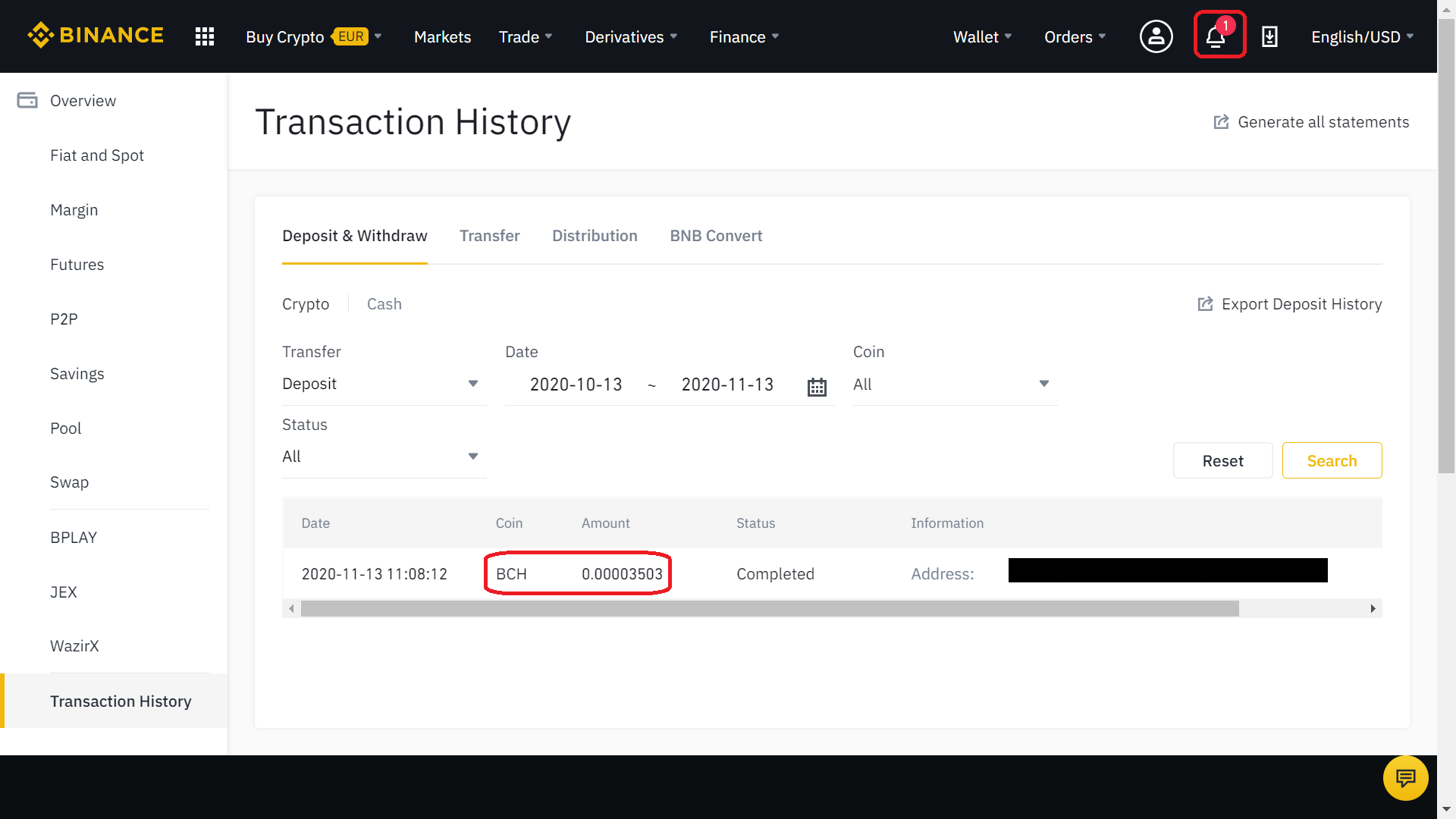This screenshot has height=819, width=1456.
Task: Click the BCH coin cell
Action: click(x=511, y=574)
